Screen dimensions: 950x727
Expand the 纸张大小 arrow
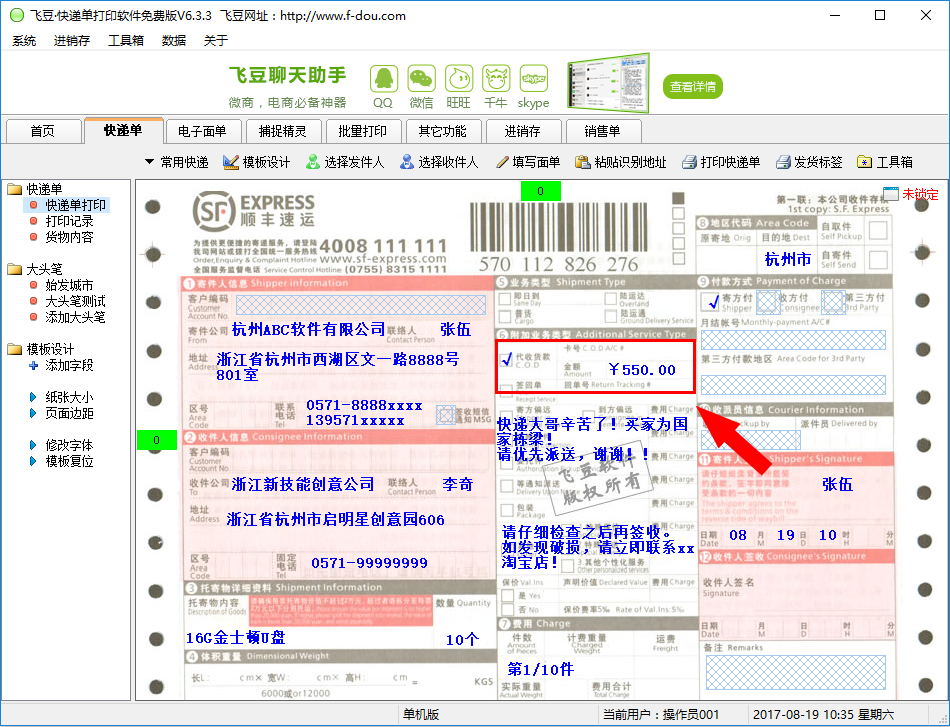tap(33, 397)
